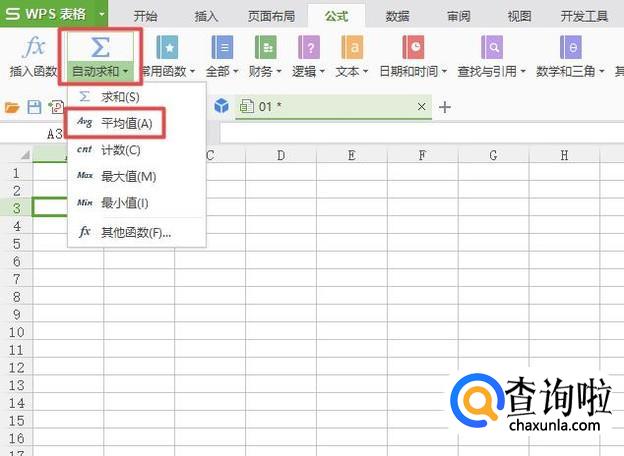Select 其他函数(F)... menu entry
The image size is (624, 456).
[x=136, y=232]
